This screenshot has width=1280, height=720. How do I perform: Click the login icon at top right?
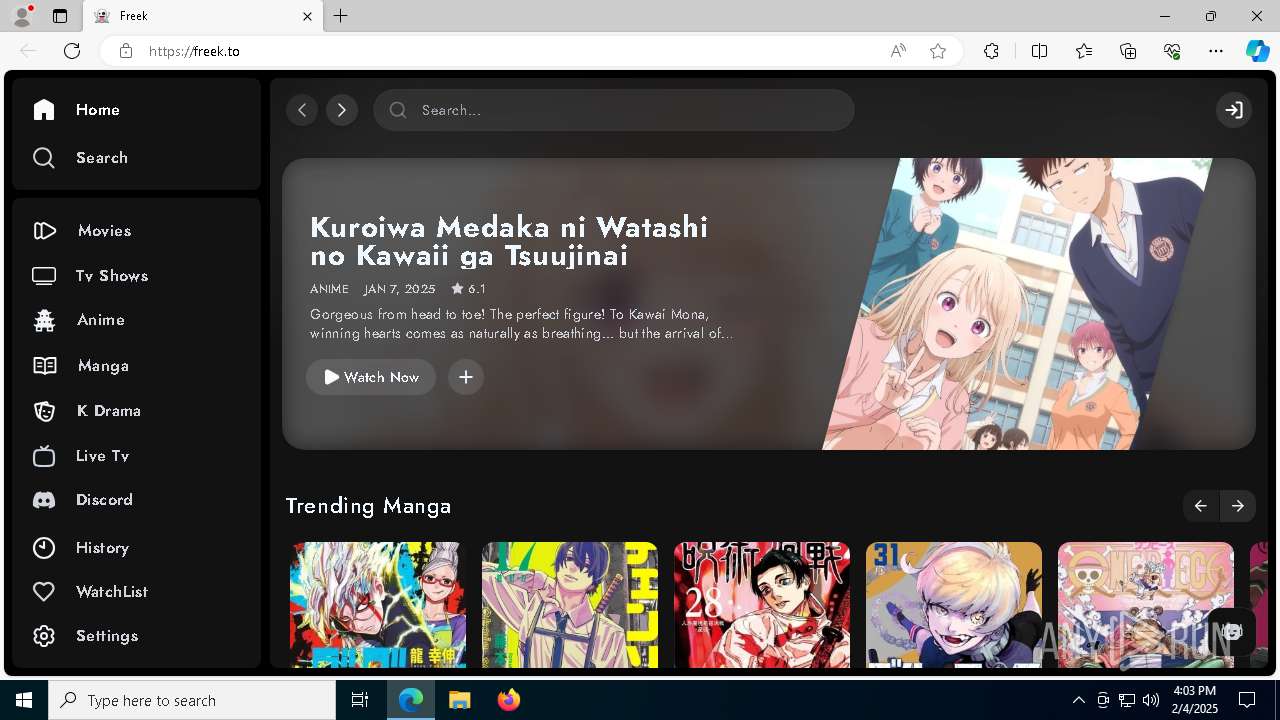point(1234,110)
